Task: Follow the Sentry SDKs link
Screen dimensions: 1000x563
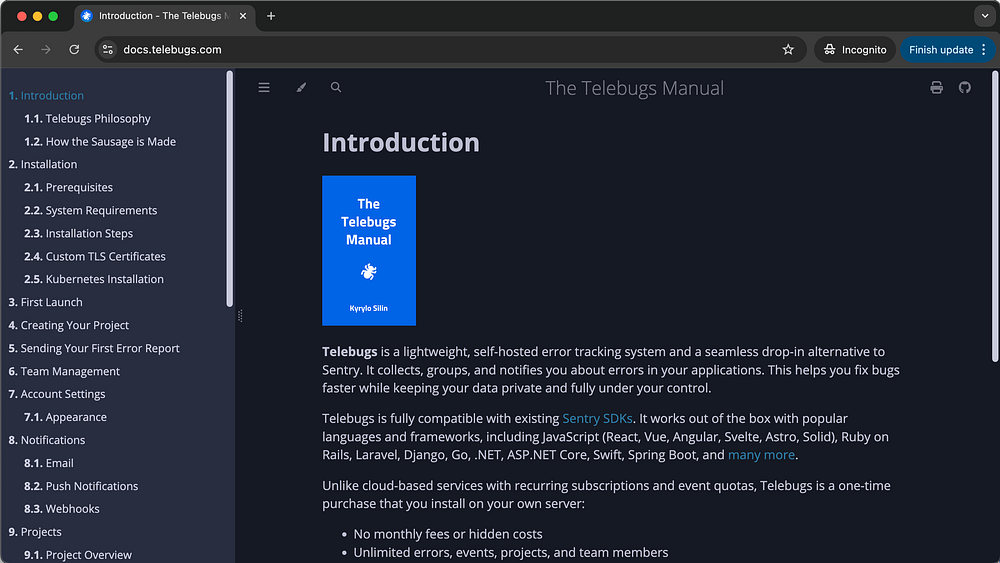Action: (x=597, y=418)
